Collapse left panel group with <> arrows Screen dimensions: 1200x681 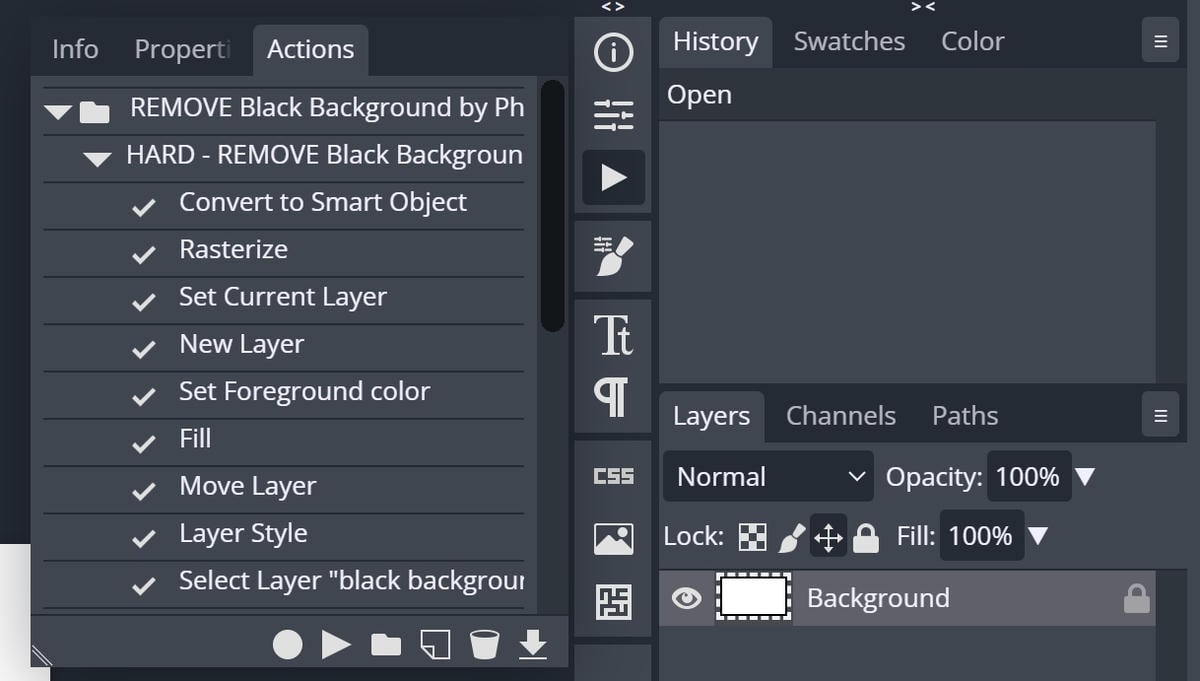click(613, 7)
